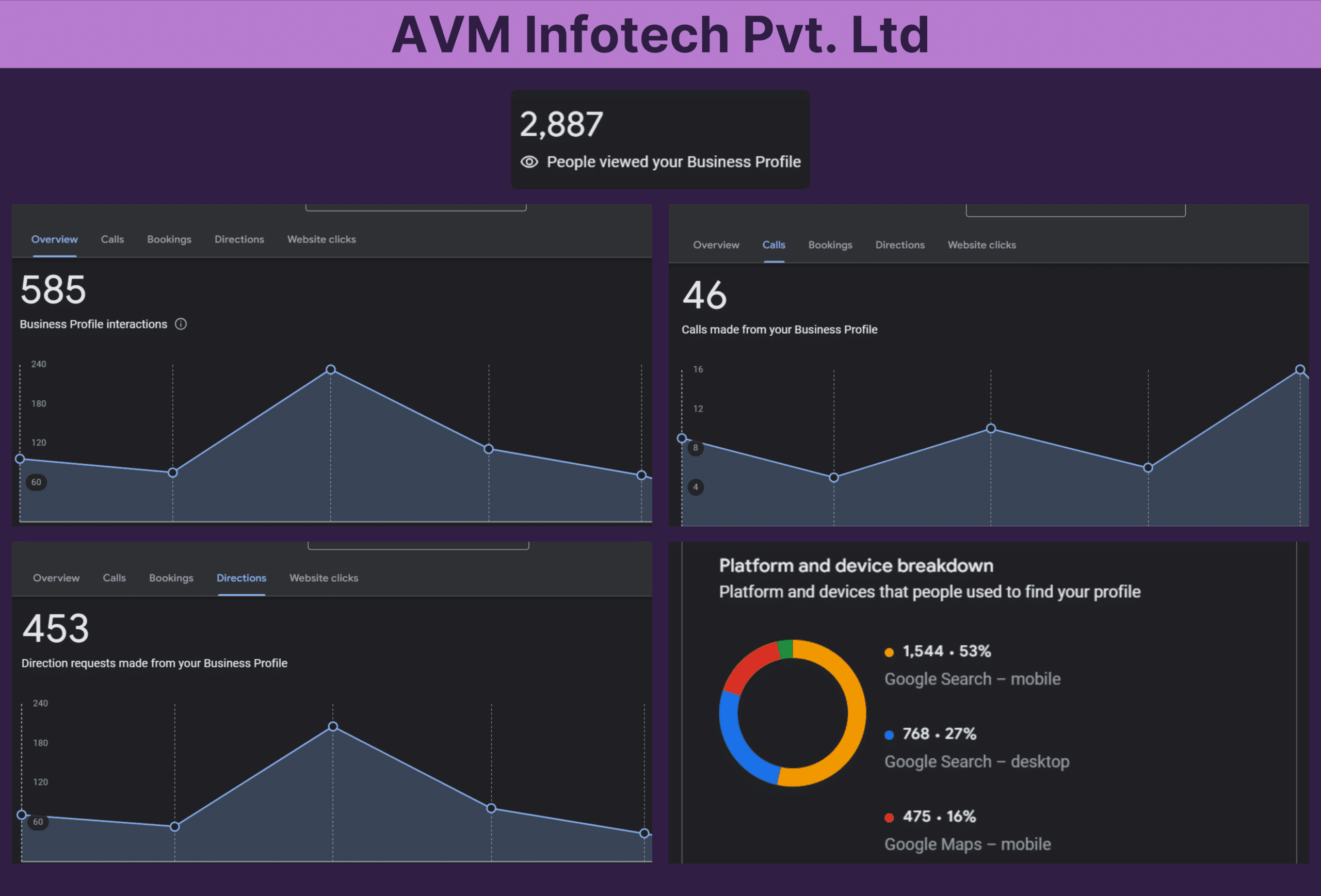The image size is (1321, 896).
Task: Select Directions tab in the 46 calls panel
Action: 900,245
